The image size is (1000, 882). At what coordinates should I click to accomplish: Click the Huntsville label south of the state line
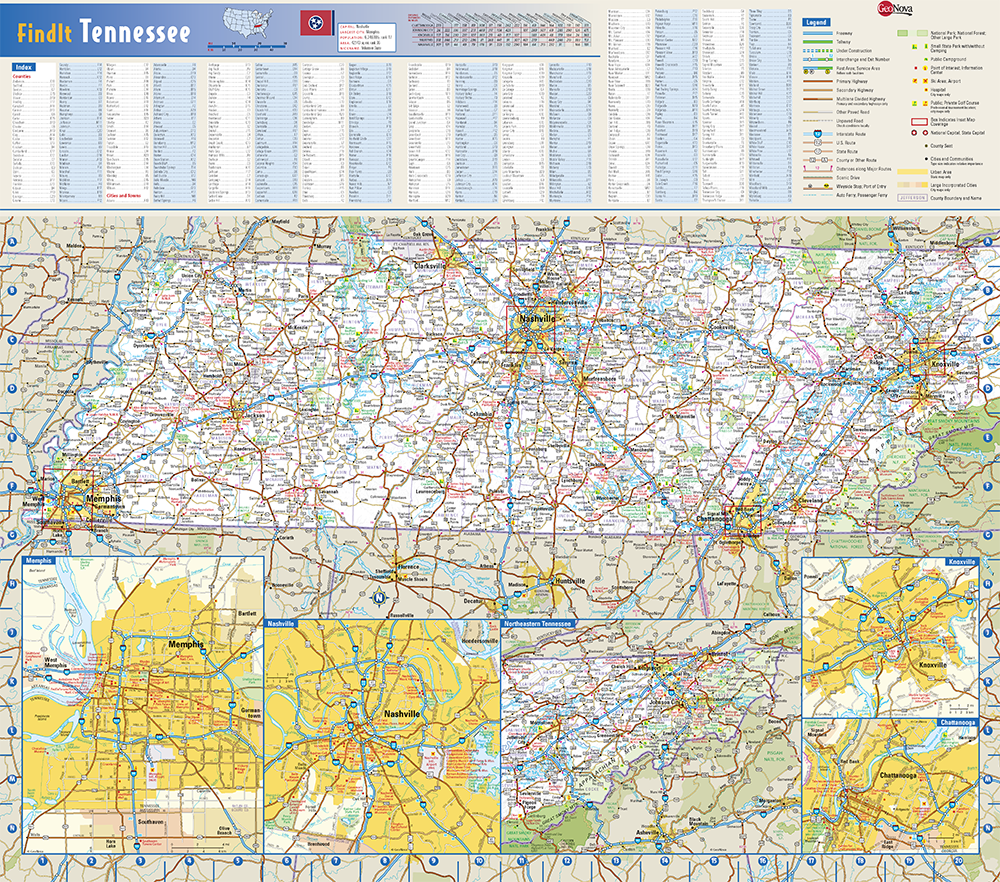point(570,581)
